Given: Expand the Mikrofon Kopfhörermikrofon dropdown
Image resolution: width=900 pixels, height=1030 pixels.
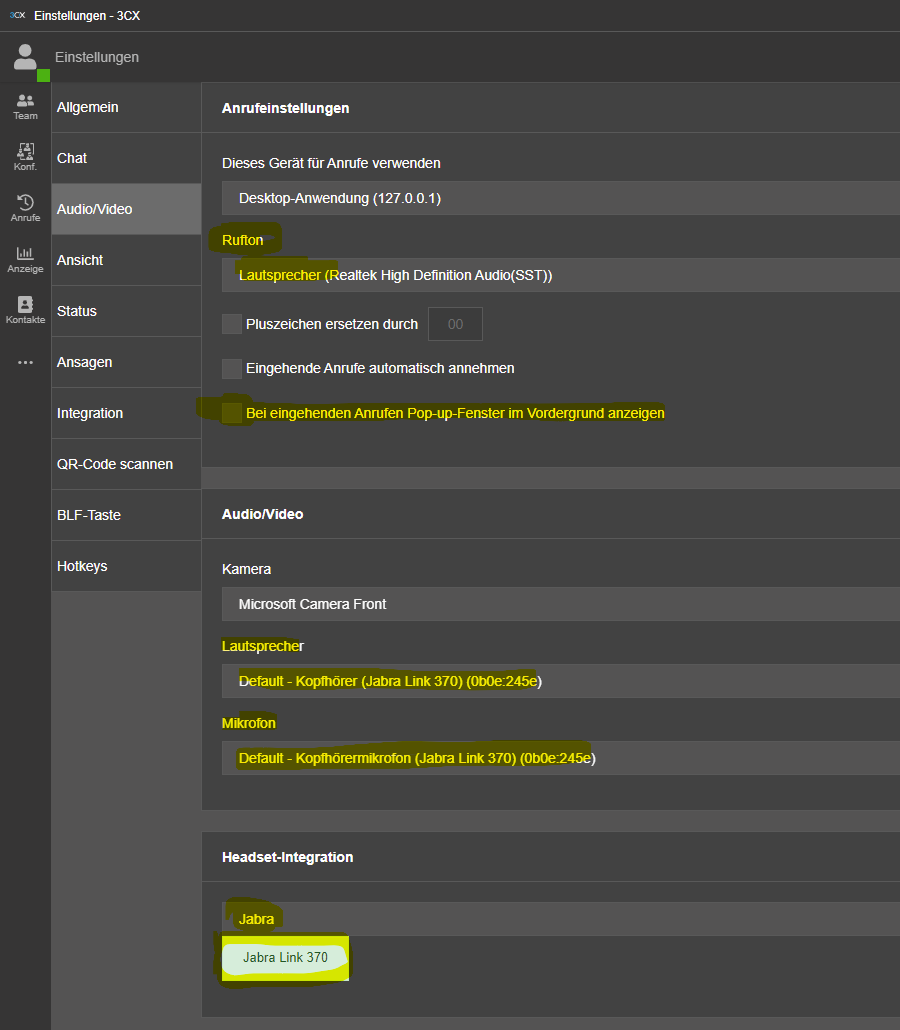Looking at the screenshot, I should 560,758.
